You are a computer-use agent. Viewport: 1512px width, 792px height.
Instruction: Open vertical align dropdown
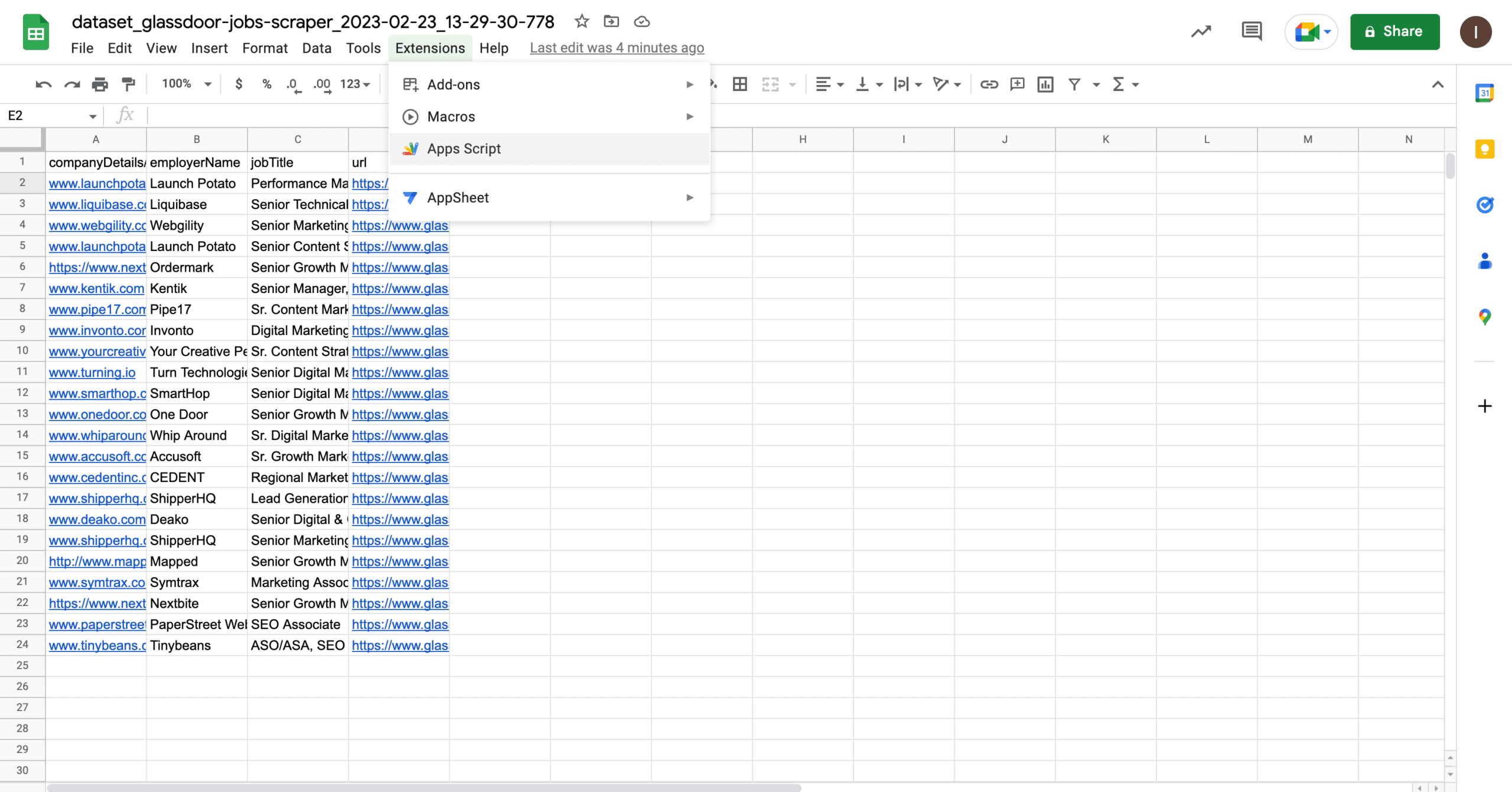(x=869, y=84)
